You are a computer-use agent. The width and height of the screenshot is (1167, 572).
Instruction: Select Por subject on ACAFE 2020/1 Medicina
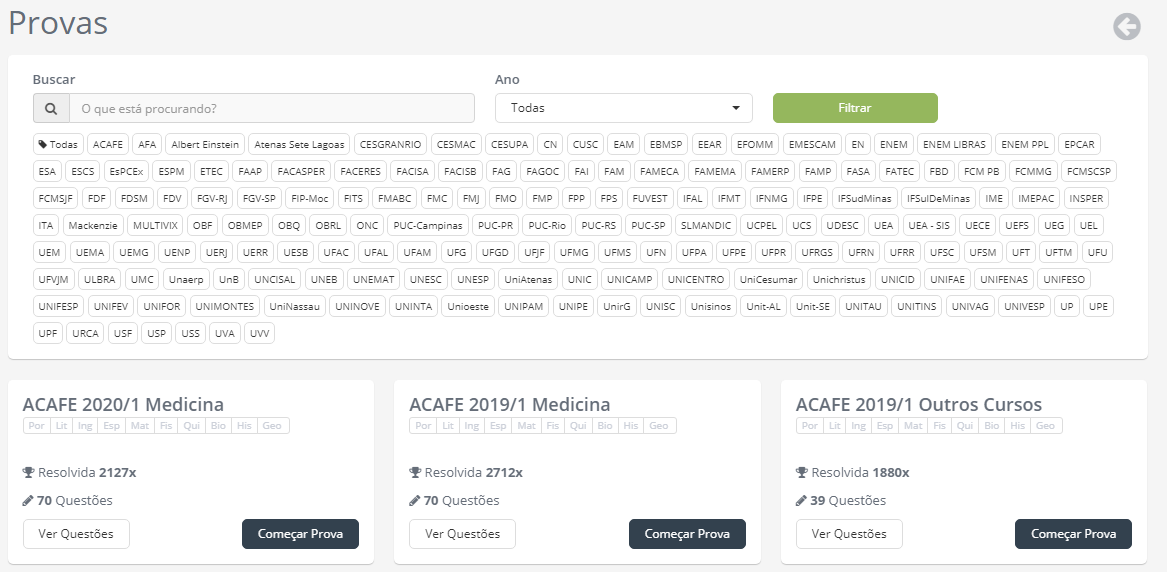coord(36,425)
